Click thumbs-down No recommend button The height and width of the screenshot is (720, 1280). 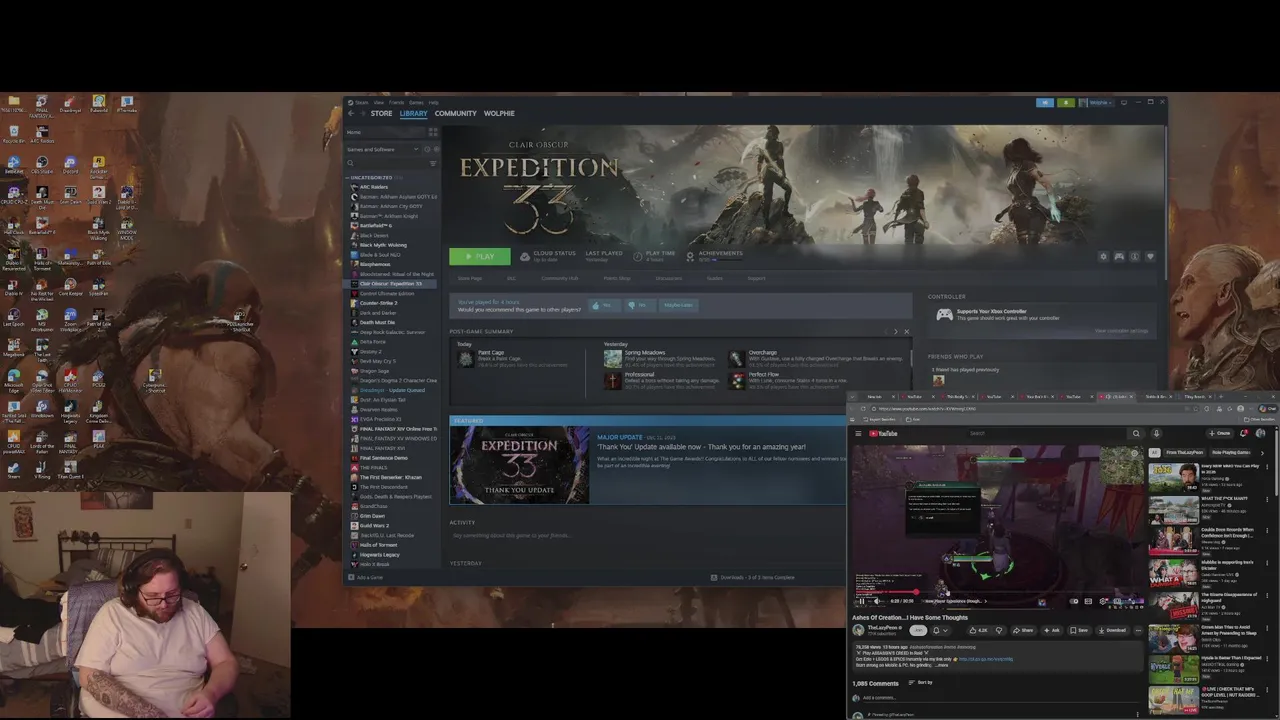[640, 305]
